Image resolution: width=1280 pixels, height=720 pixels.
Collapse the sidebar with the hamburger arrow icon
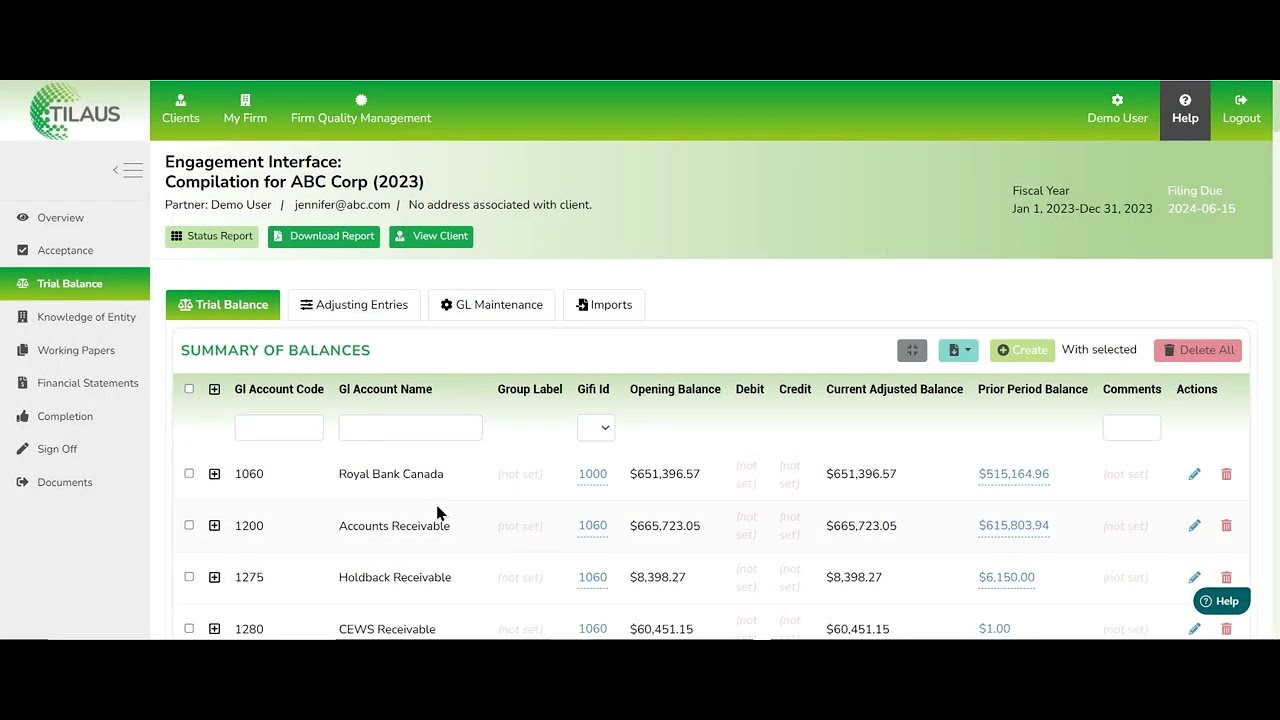pyautogui.click(x=127, y=170)
